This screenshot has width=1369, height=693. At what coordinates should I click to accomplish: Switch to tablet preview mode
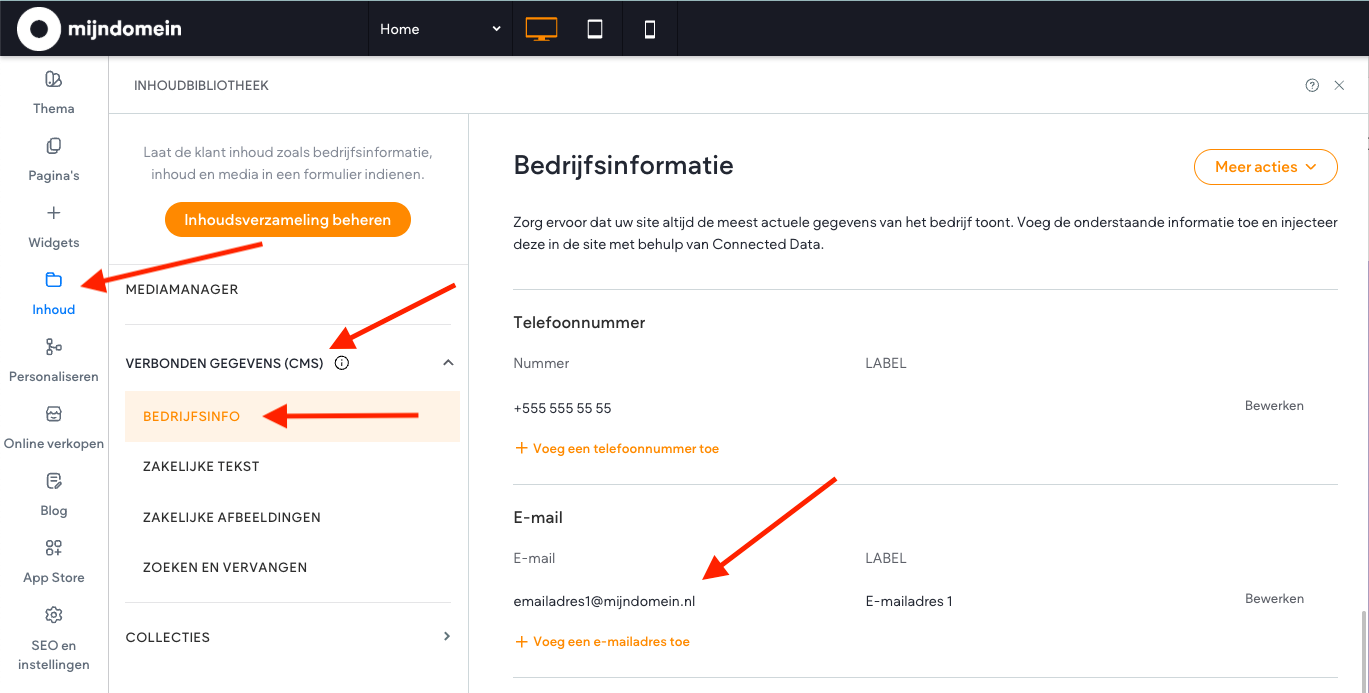[x=595, y=29]
